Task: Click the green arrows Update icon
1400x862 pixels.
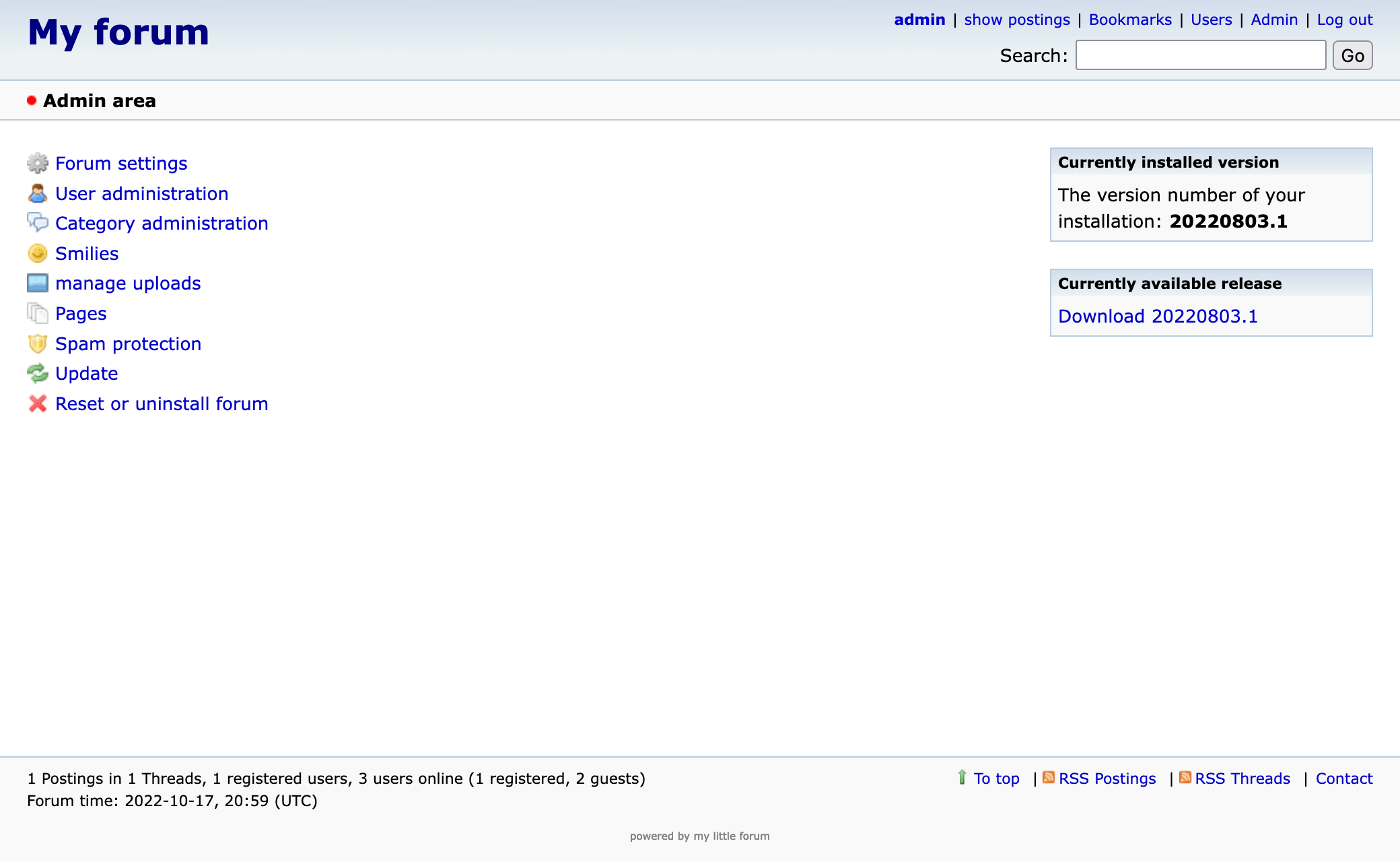Action: tap(38, 373)
